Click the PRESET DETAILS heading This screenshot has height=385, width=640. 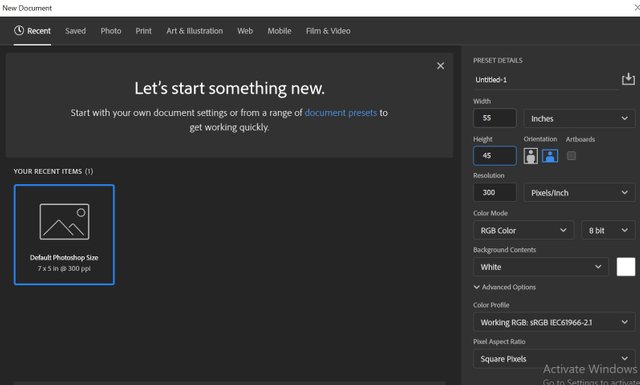point(498,60)
